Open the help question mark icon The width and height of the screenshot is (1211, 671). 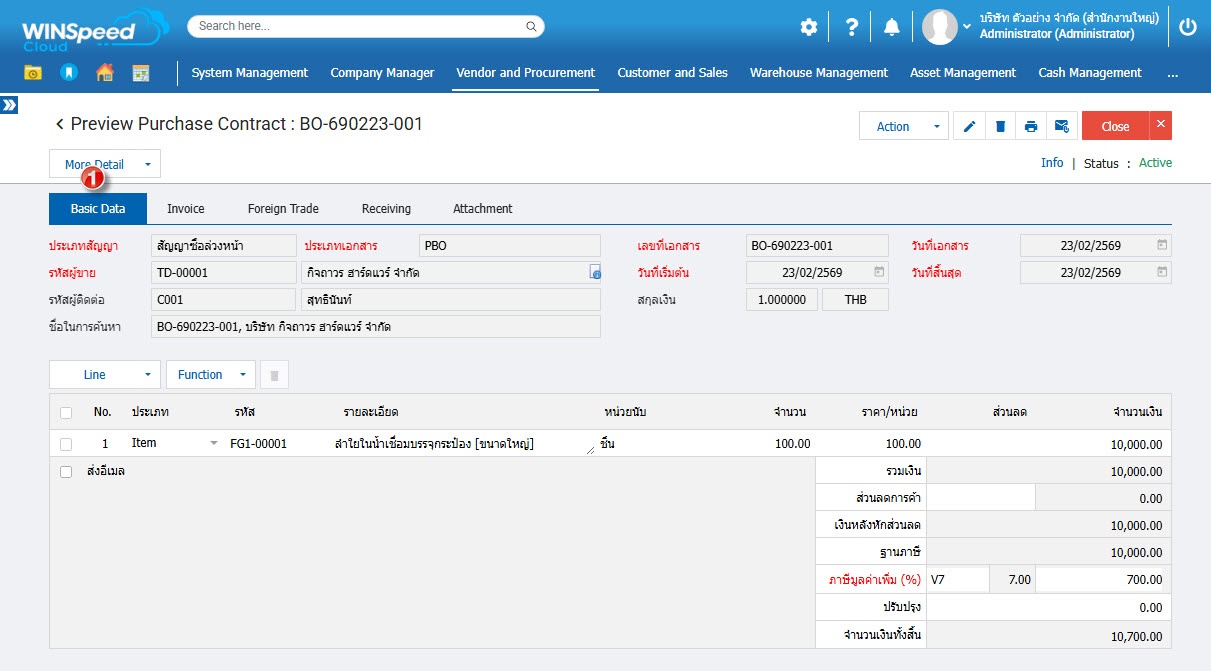pos(851,27)
